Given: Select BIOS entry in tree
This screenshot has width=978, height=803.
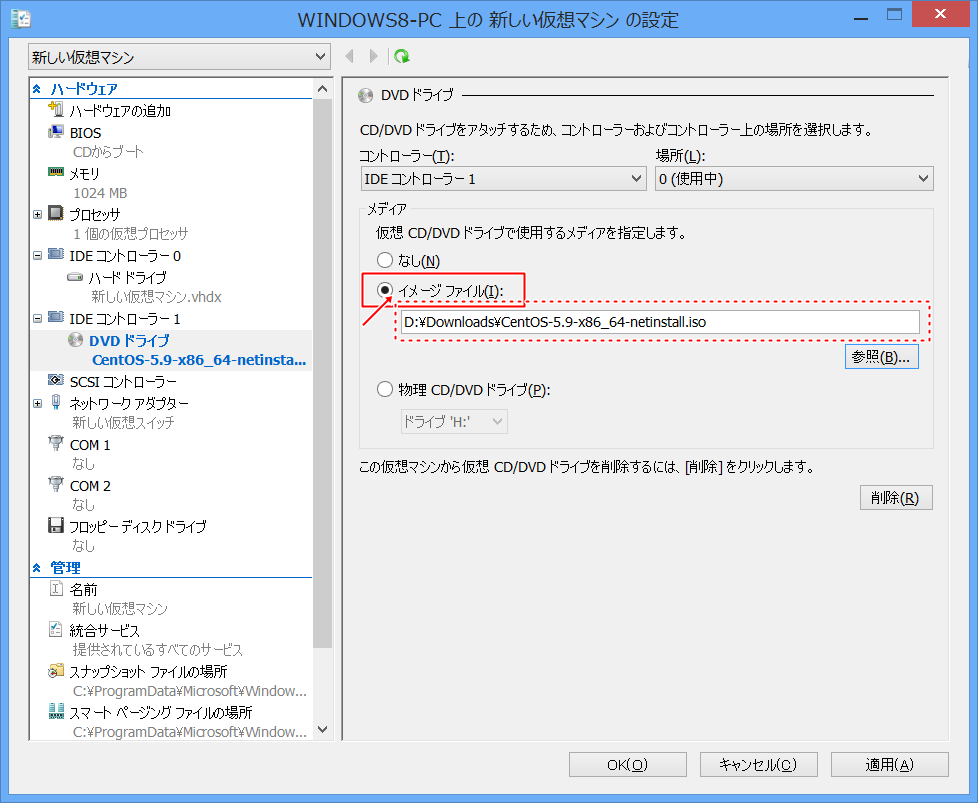Looking at the screenshot, I should tap(85, 133).
